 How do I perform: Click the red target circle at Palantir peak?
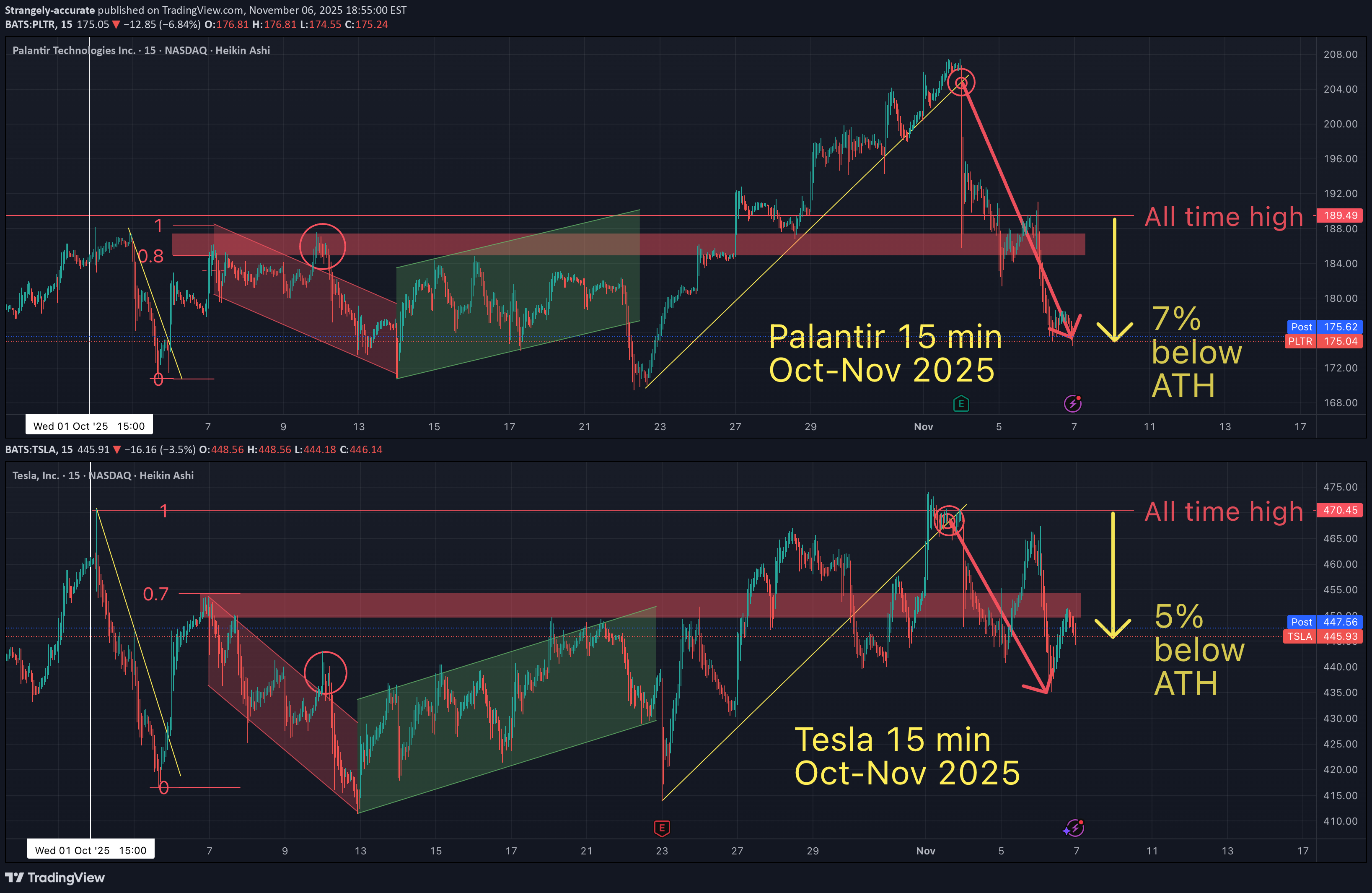pyautogui.click(x=961, y=83)
